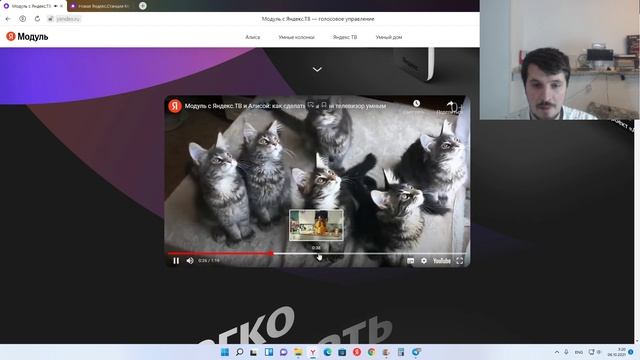Image resolution: width=640 pixels, height=360 pixels.
Task: Open the Умный дом menu item
Action: point(389,37)
